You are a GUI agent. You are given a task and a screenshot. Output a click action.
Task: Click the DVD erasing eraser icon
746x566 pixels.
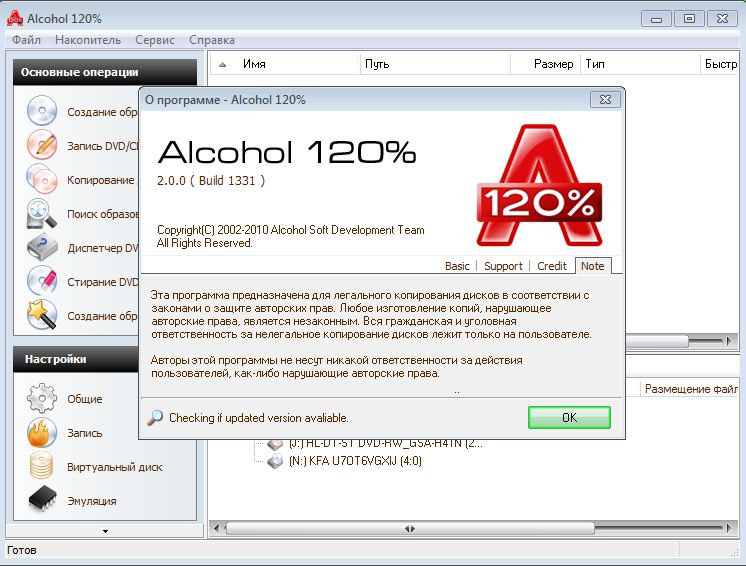[x=41, y=281]
